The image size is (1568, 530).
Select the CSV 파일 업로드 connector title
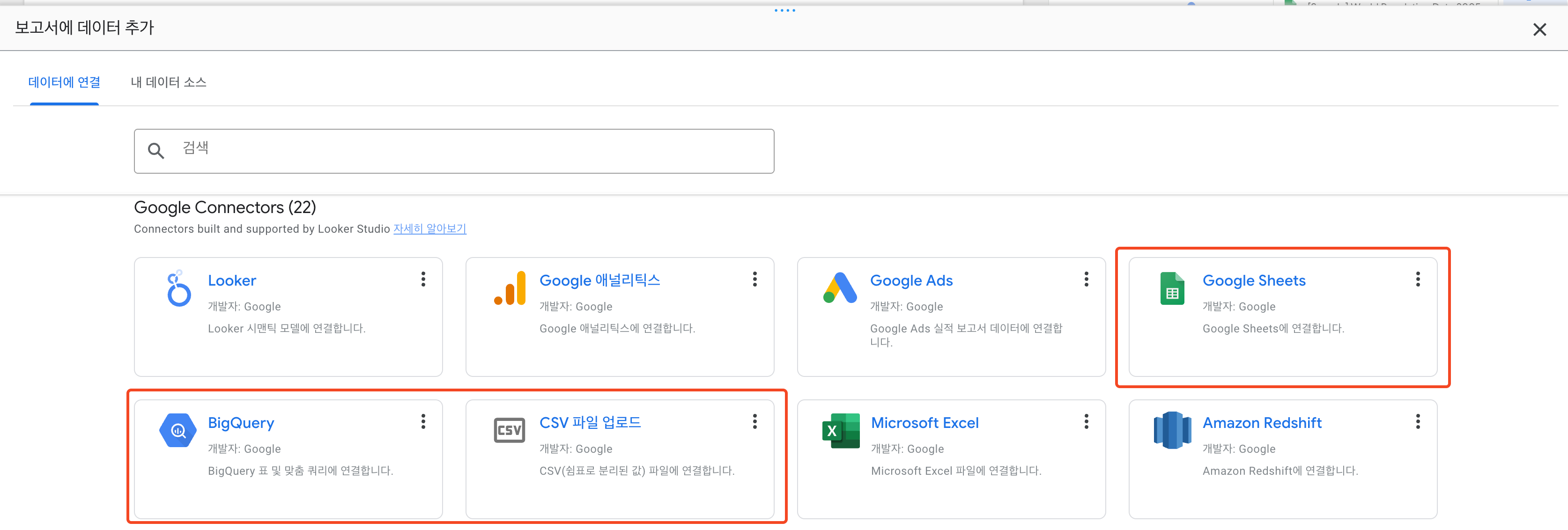590,422
